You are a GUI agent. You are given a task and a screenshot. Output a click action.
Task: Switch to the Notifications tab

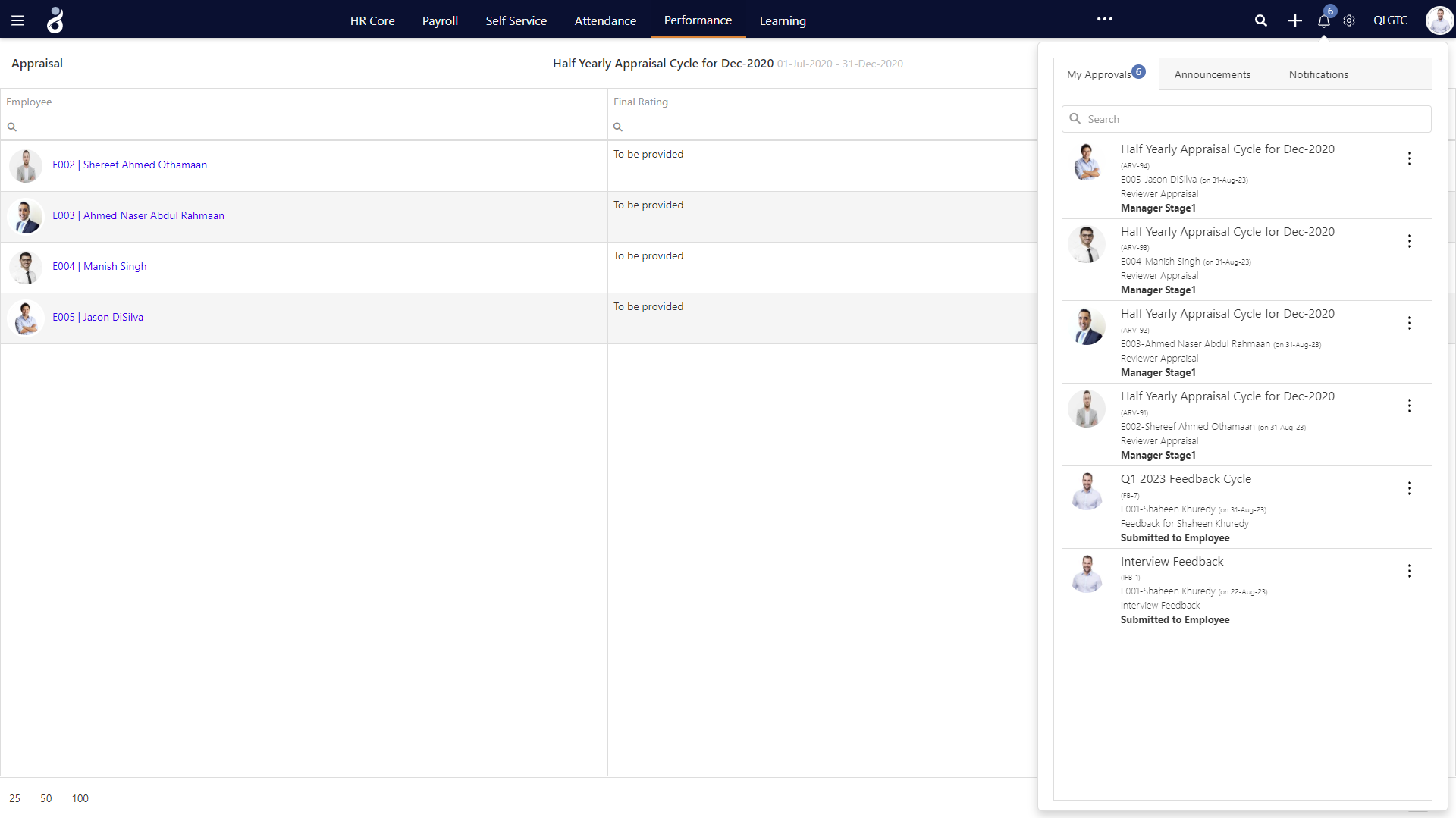[x=1318, y=74]
